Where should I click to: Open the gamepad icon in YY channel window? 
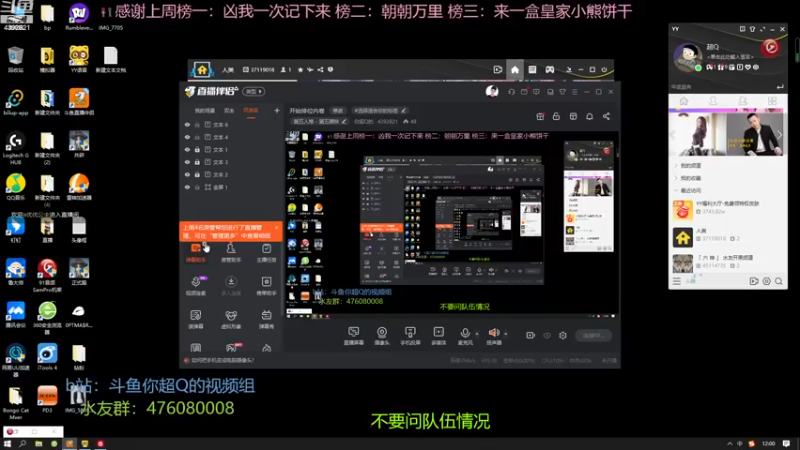[x=549, y=69]
